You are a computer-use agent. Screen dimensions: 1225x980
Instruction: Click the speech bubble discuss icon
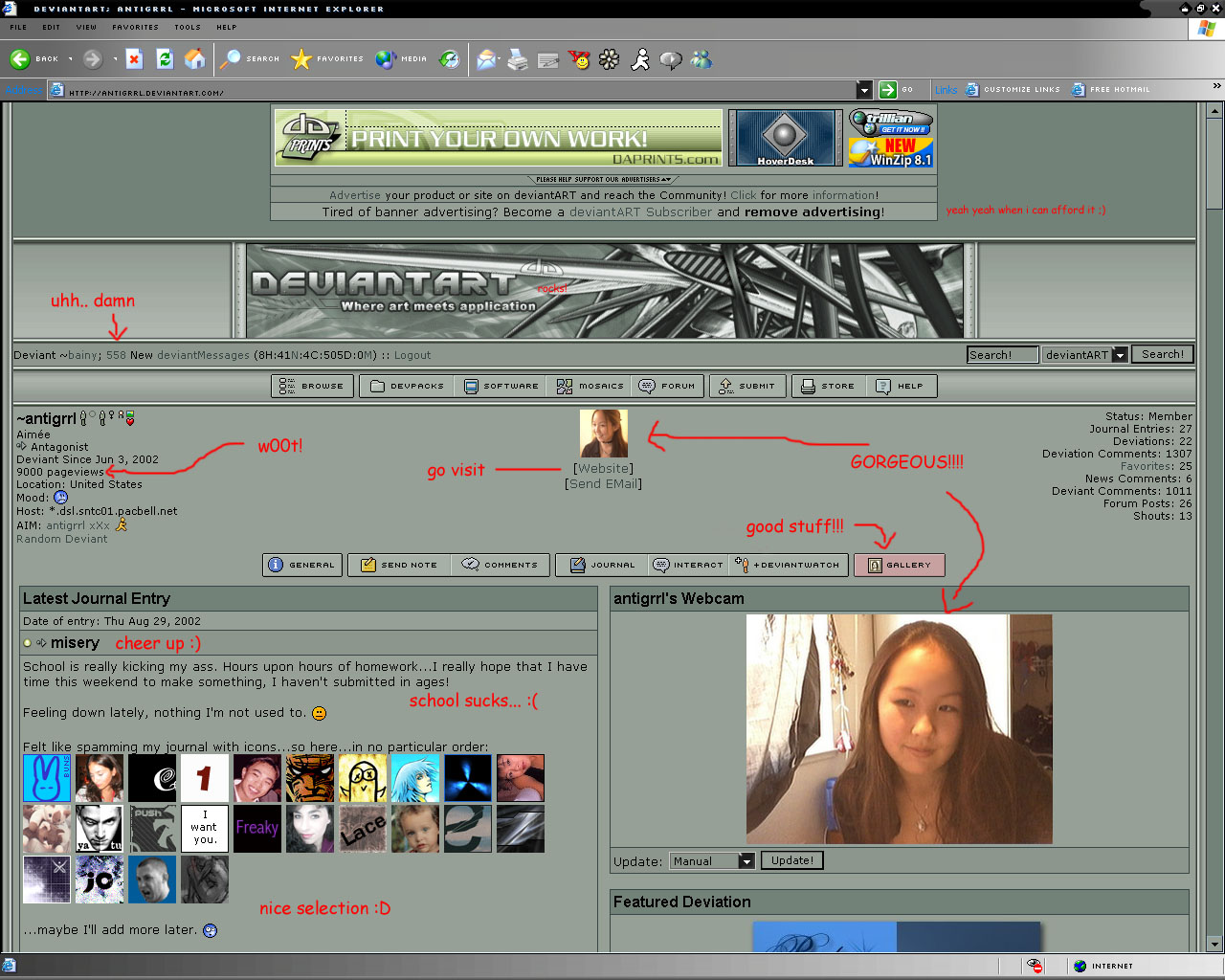pos(671,60)
